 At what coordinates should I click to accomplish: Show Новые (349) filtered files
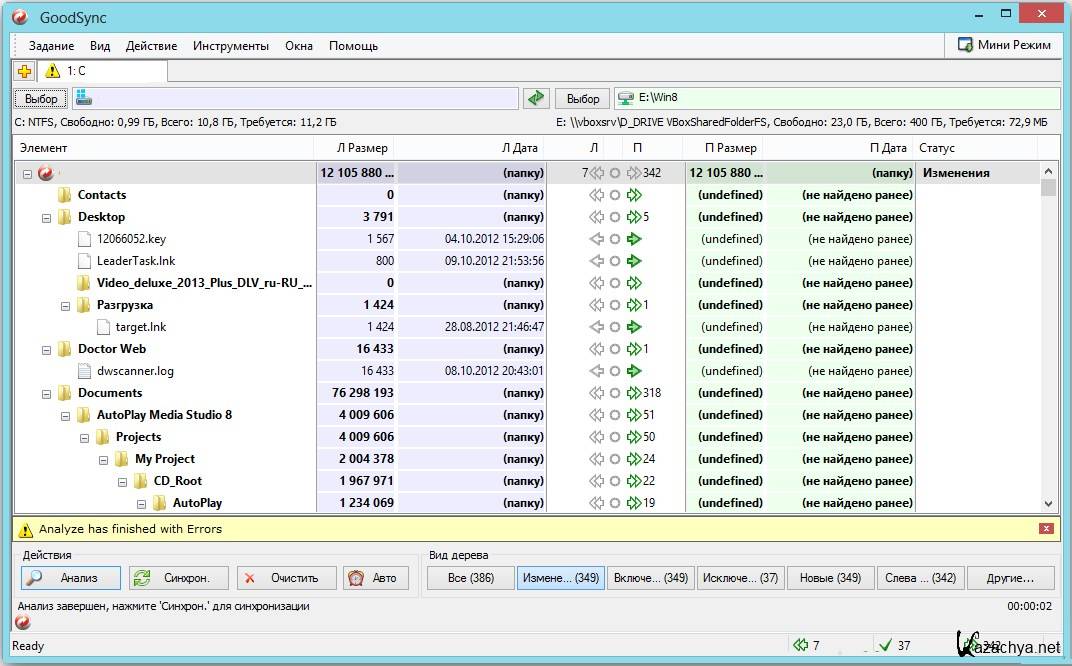[x=831, y=577]
